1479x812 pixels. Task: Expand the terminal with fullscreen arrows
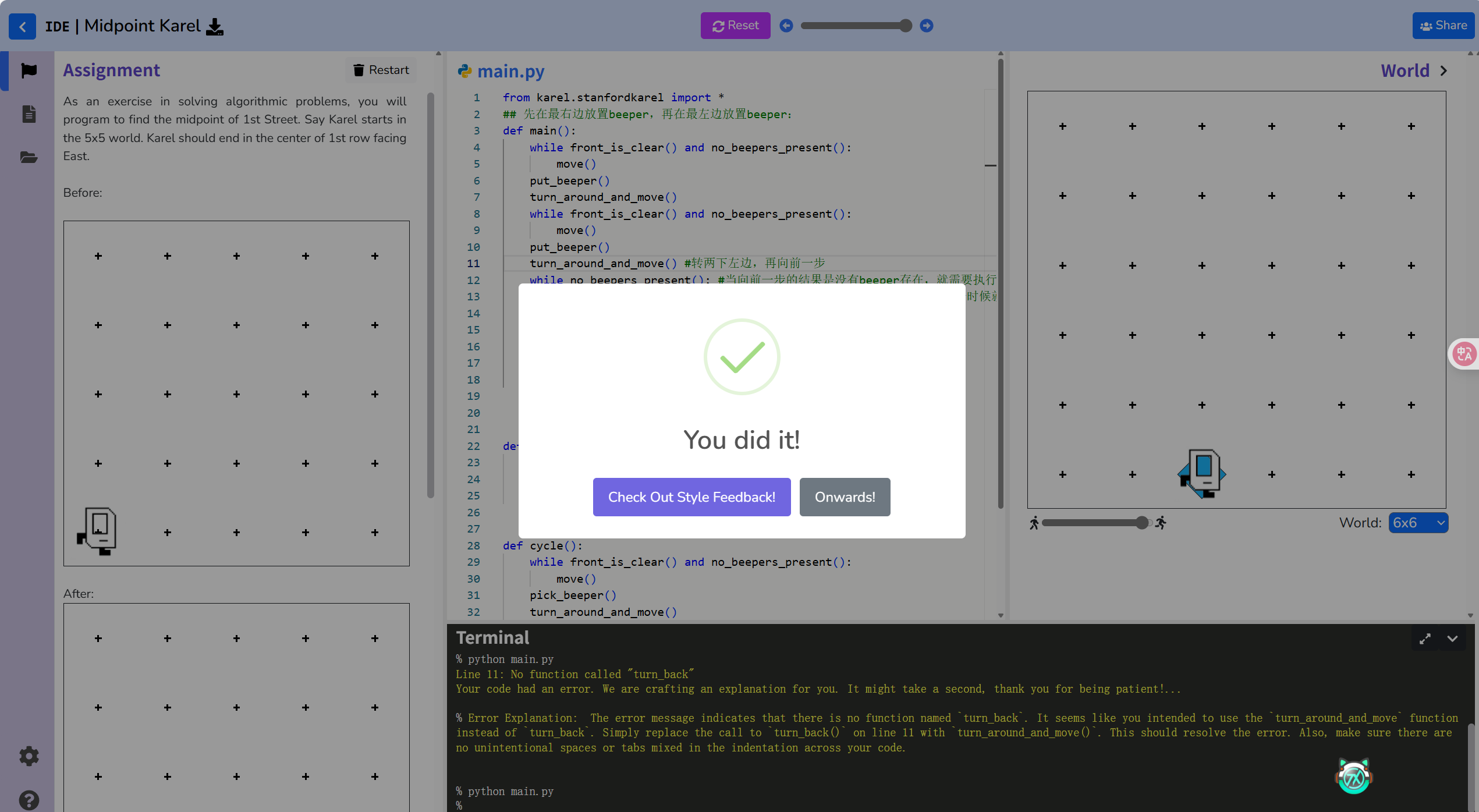[x=1424, y=639]
